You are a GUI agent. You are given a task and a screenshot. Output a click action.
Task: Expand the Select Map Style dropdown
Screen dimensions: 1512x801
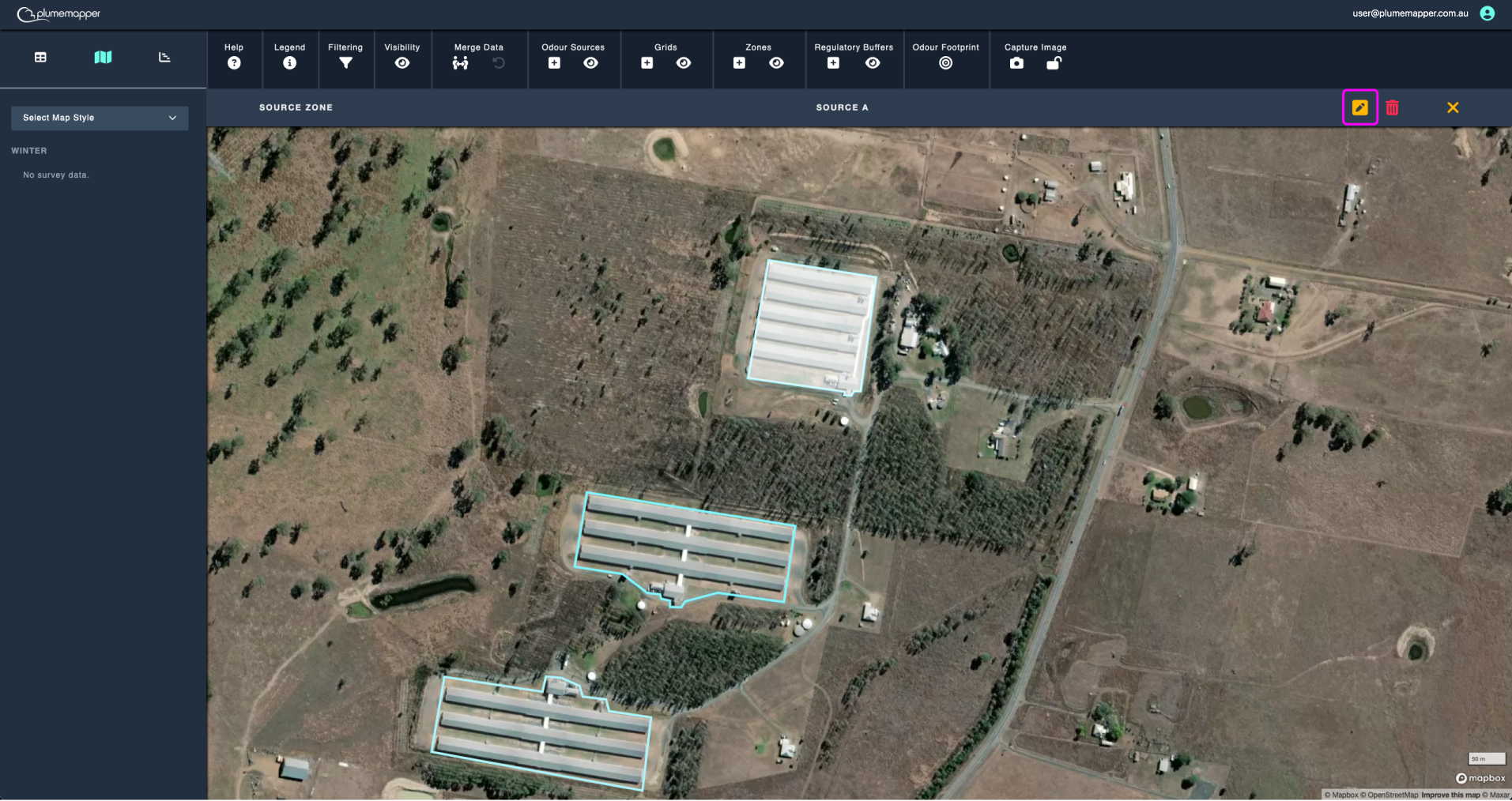coord(100,118)
